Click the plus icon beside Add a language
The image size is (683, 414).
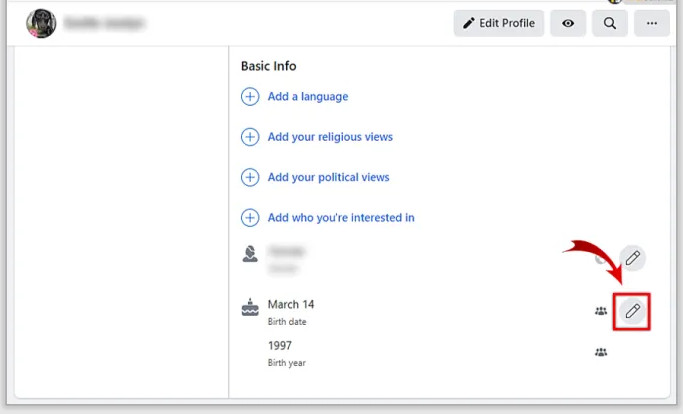tap(250, 97)
